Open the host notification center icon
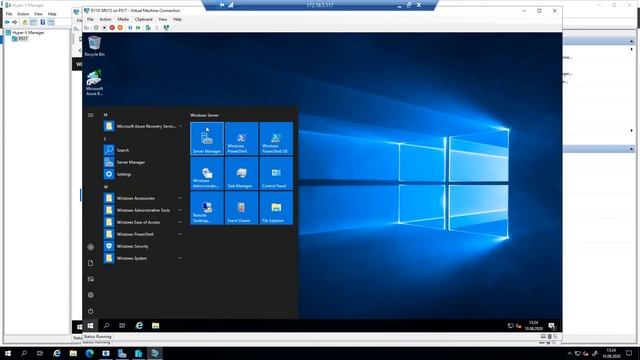 [629, 353]
